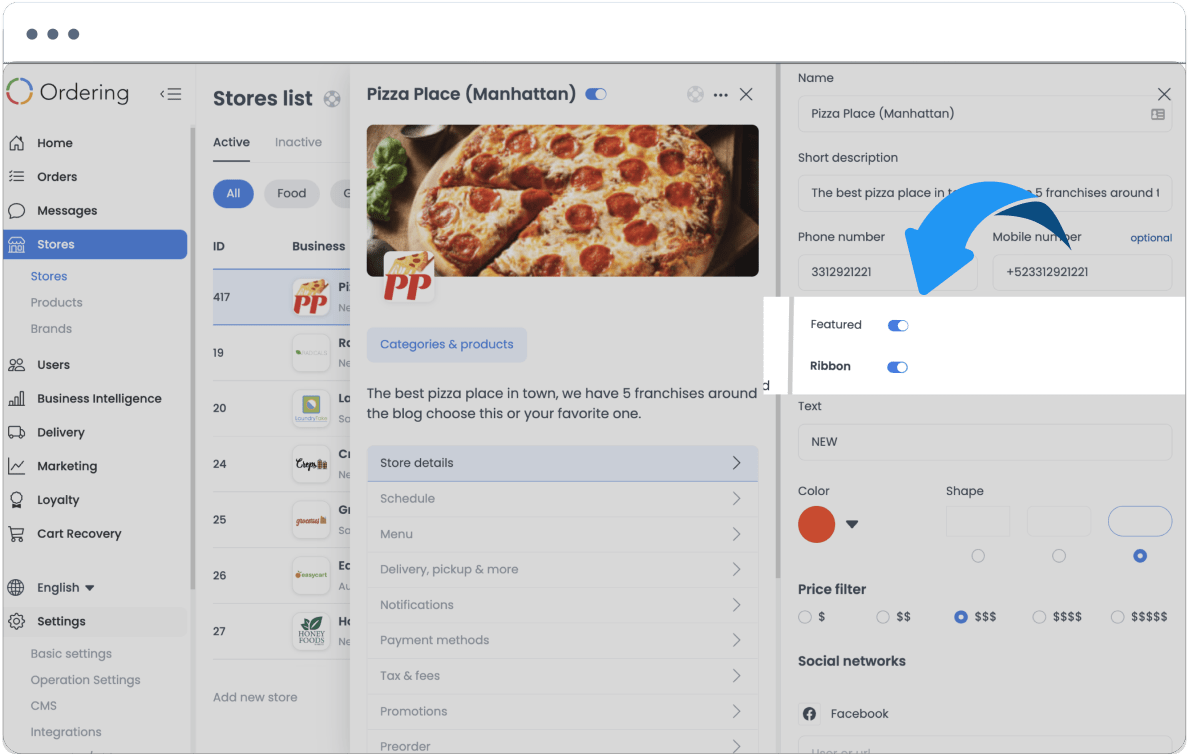
Task: Select the Stores storefront icon
Action: tap(17, 244)
